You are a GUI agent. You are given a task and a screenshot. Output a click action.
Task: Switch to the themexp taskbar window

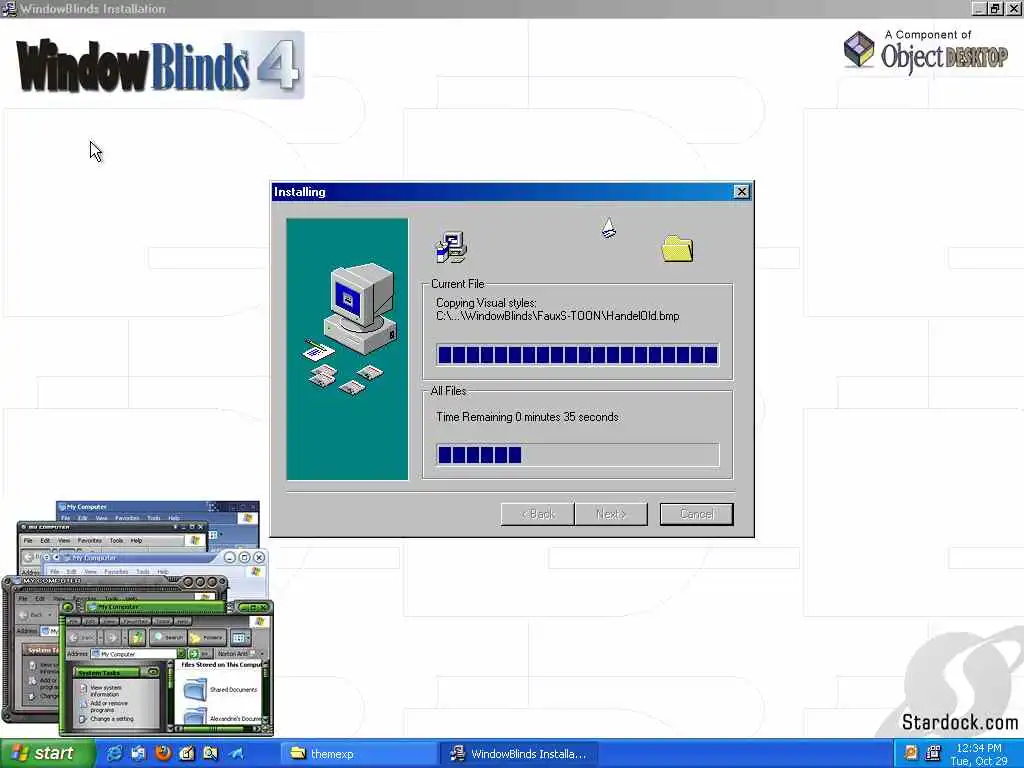pyautogui.click(x=359, y=754)
